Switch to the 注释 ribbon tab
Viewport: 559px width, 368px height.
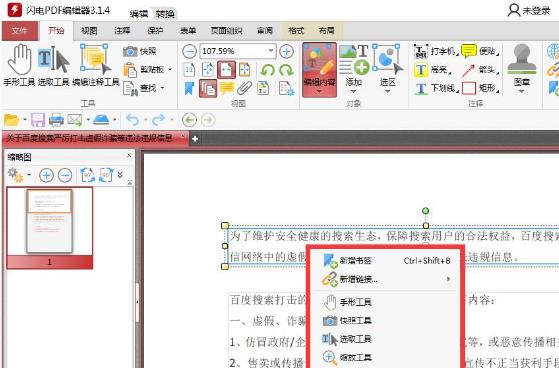point(122,31)
